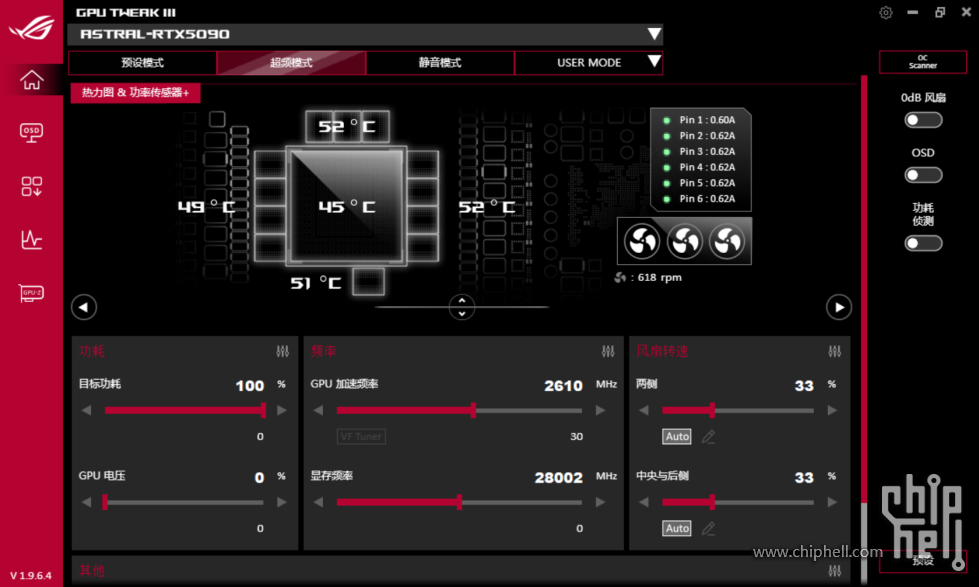The width and height of the screenshot is (979, 587).
Task: Open settings with the gear icon
Action: point(886,12)
